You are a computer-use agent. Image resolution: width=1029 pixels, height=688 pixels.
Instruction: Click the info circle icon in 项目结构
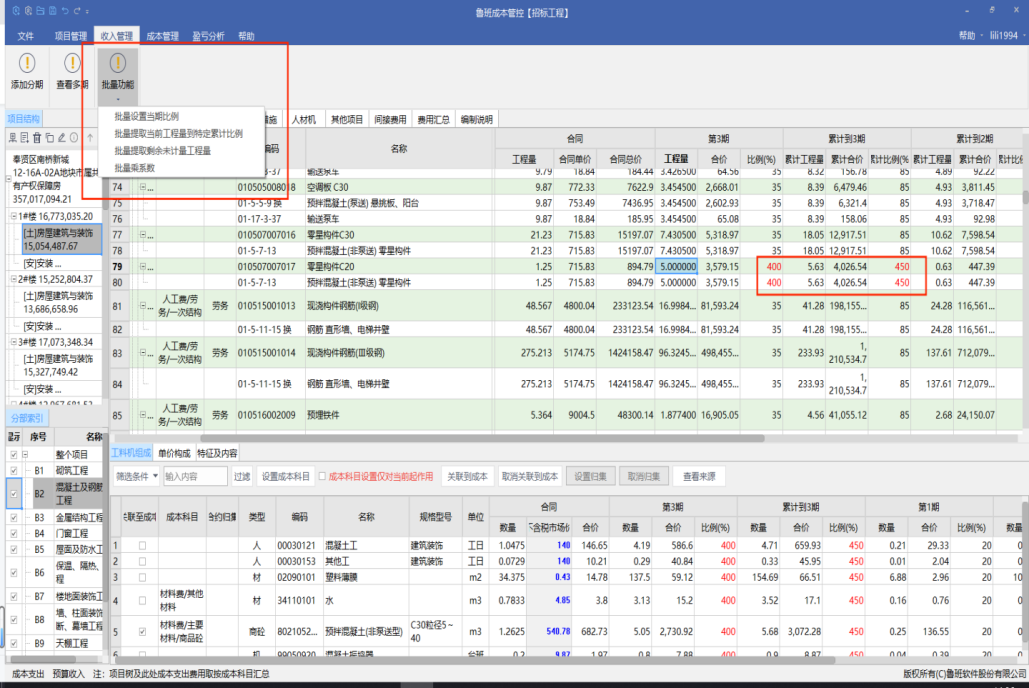point(74,138)
